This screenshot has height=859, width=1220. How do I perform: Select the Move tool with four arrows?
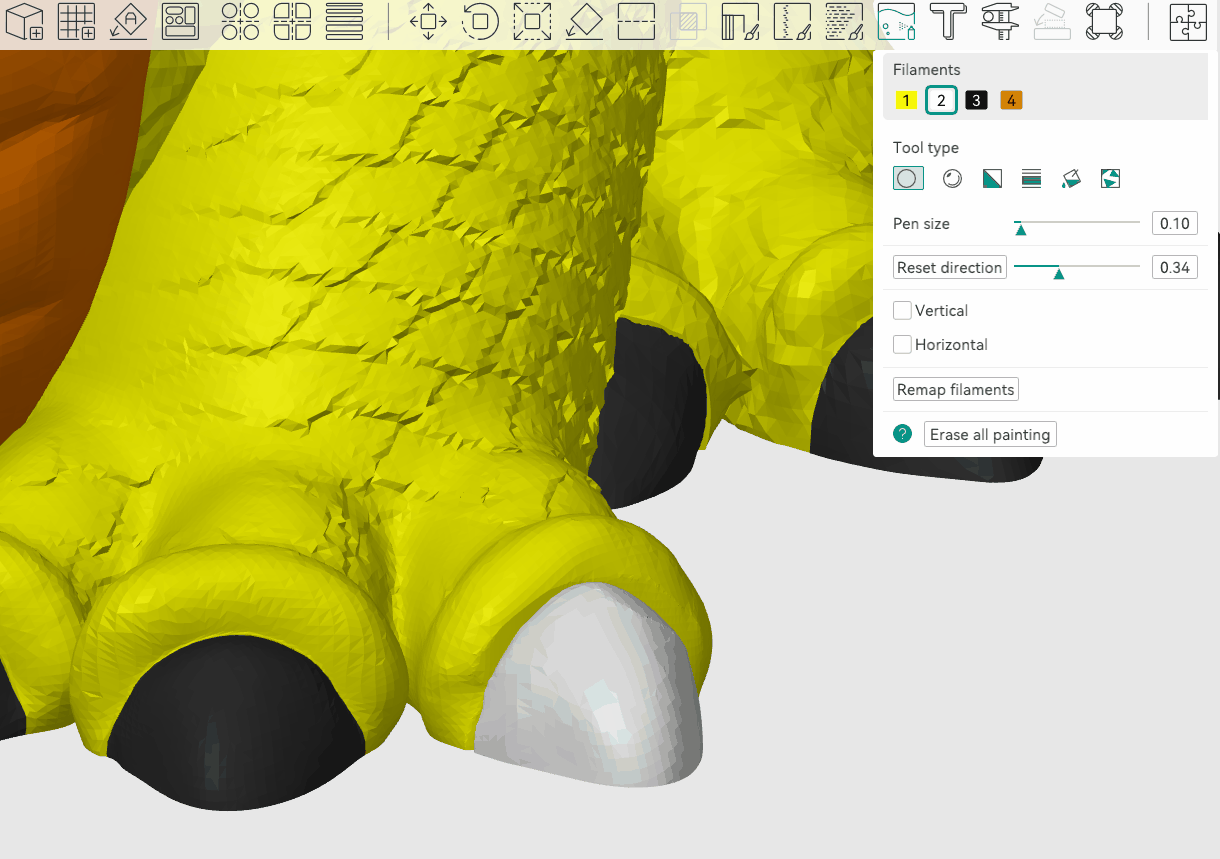(428, 21)
